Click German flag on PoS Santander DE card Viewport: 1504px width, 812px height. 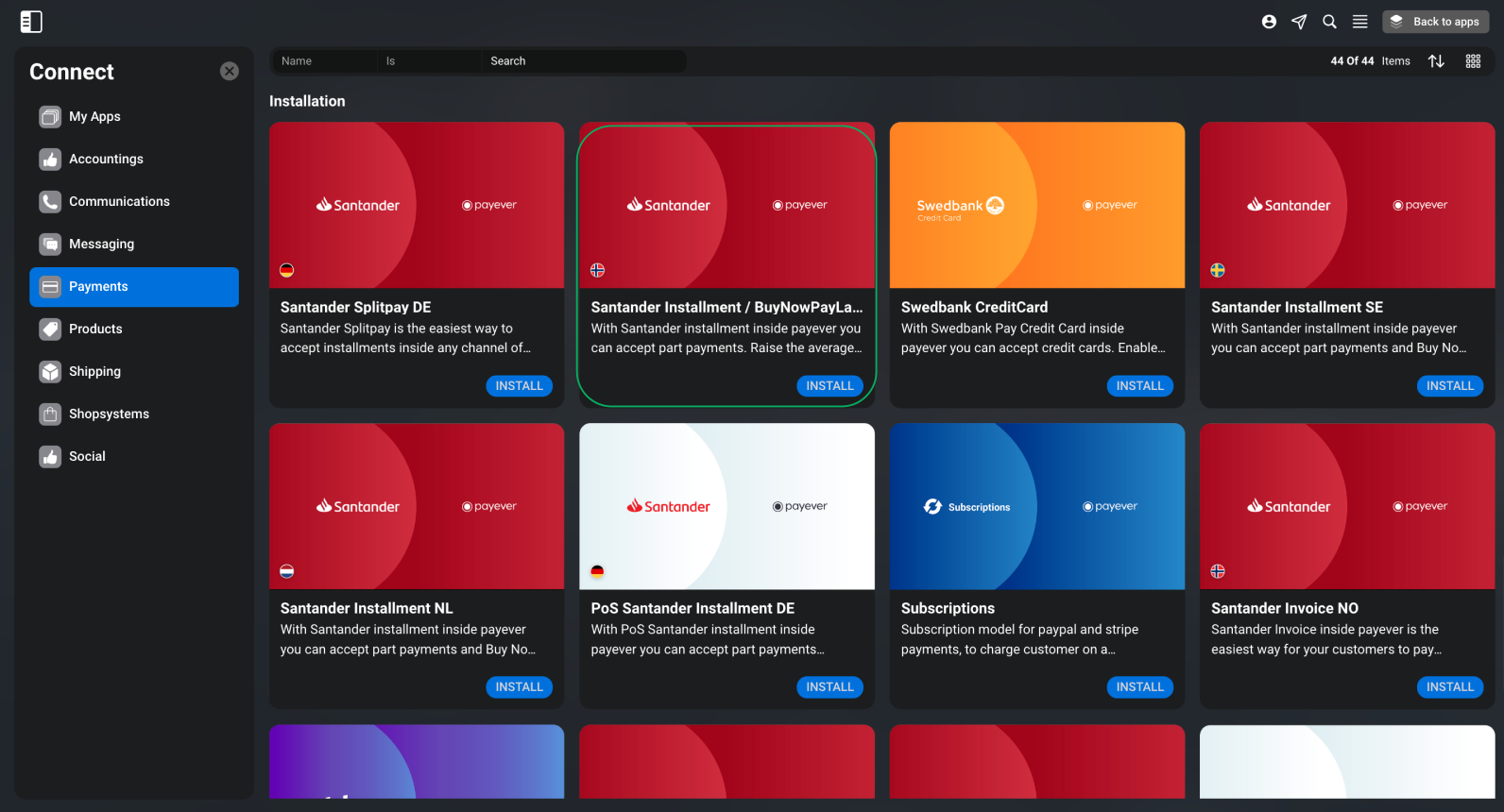tap(597, 571)
